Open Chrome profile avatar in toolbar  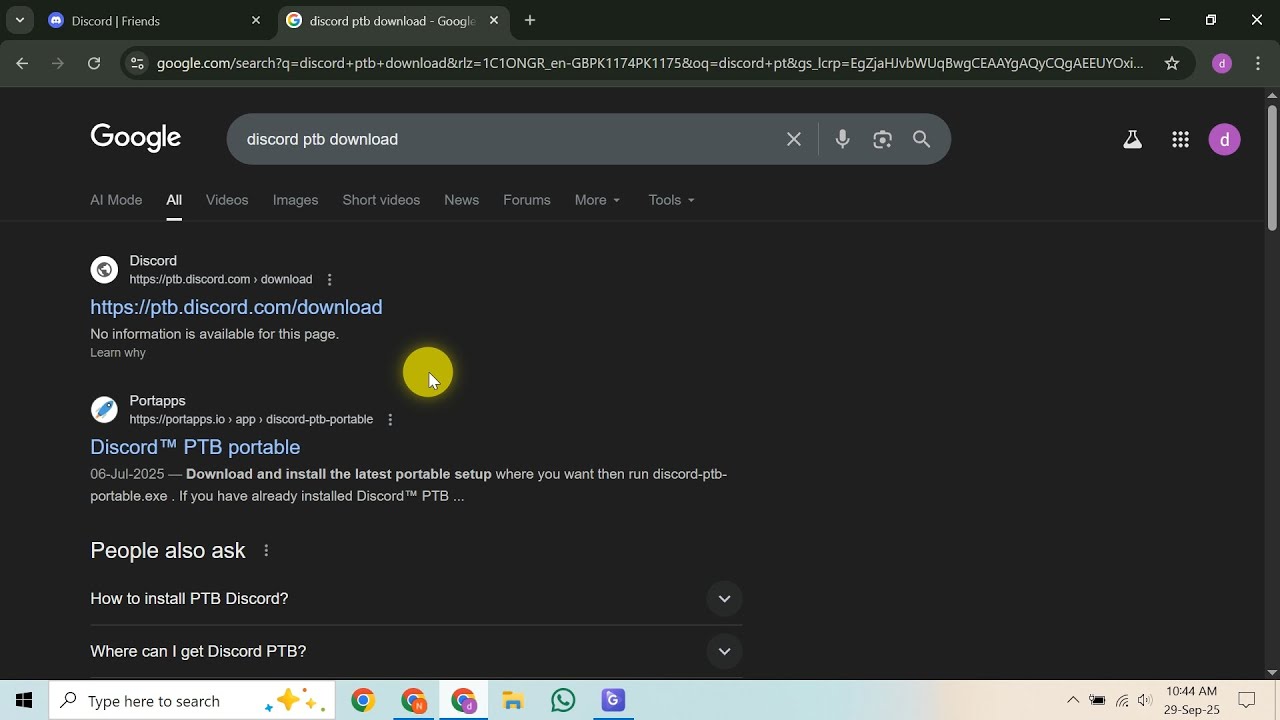[1221, 63]
